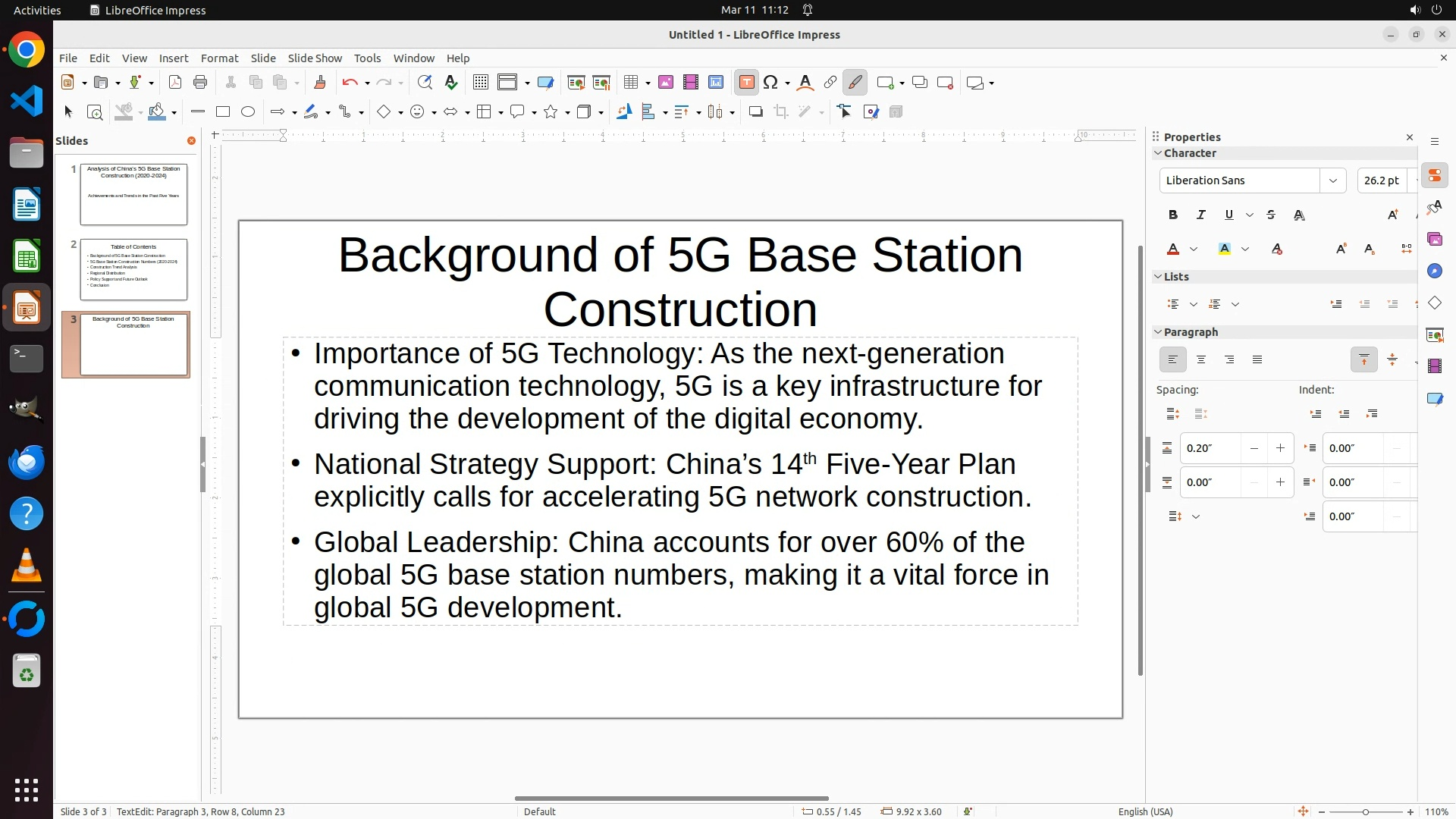Toggle Italic in the Character panel

coord(1201,215)
